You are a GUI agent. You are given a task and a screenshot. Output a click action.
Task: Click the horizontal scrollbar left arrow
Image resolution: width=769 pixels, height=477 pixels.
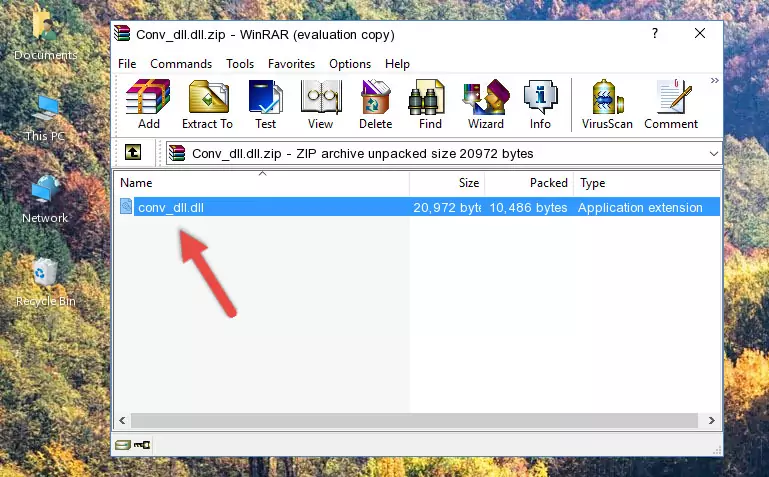[123, 420]
